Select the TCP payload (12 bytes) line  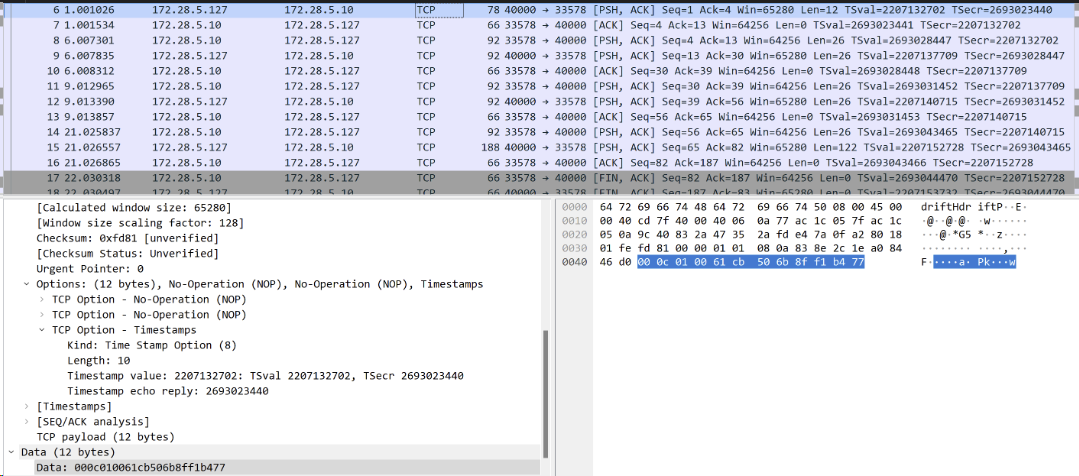point(105,437)
